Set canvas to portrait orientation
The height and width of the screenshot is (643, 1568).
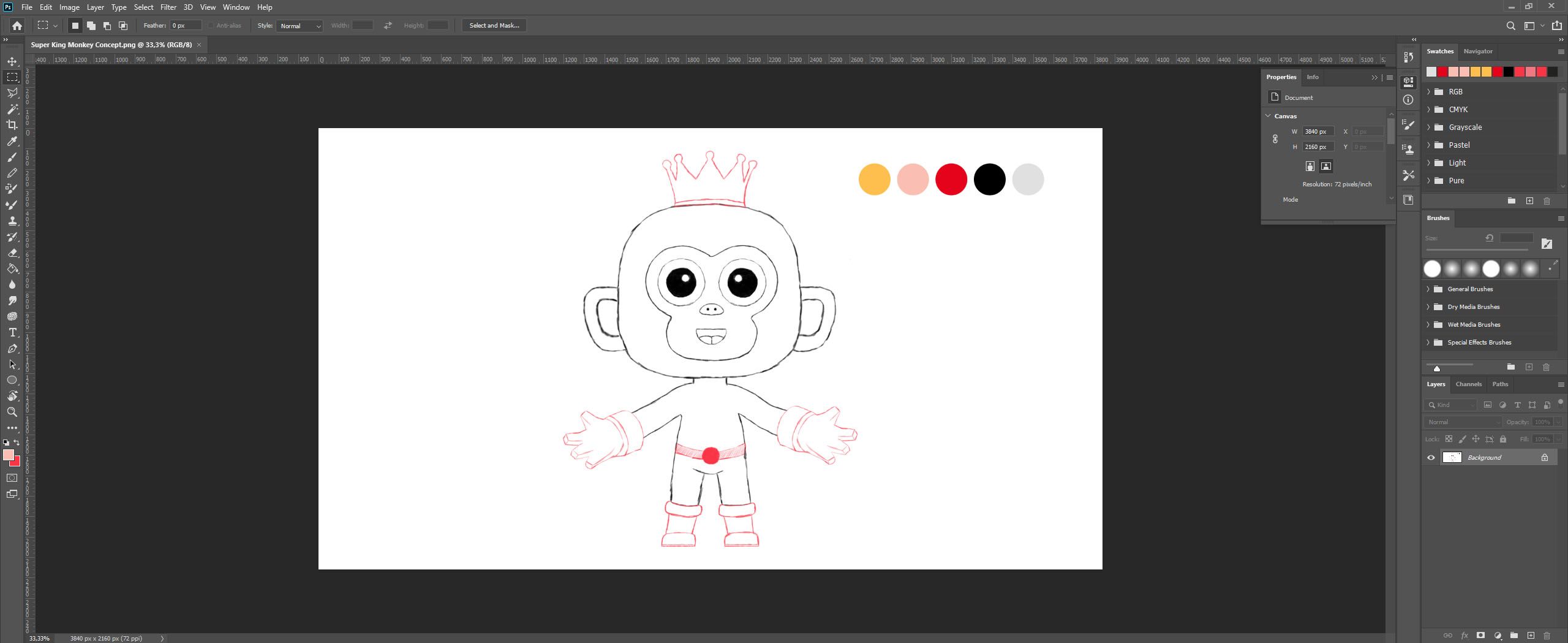[x=1310, y=166]
